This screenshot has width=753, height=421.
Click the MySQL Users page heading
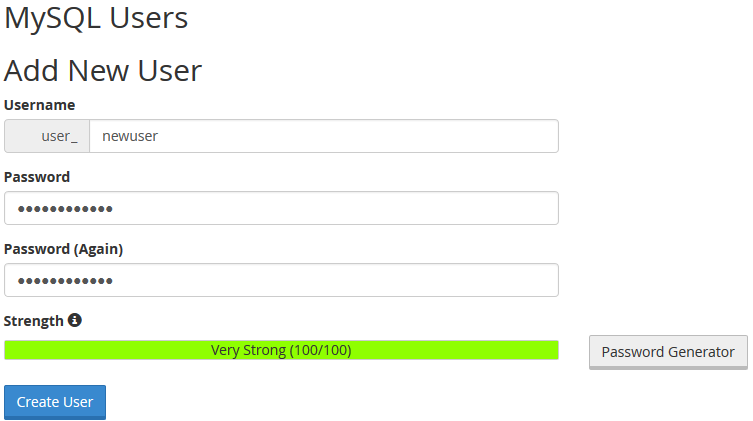96,18
